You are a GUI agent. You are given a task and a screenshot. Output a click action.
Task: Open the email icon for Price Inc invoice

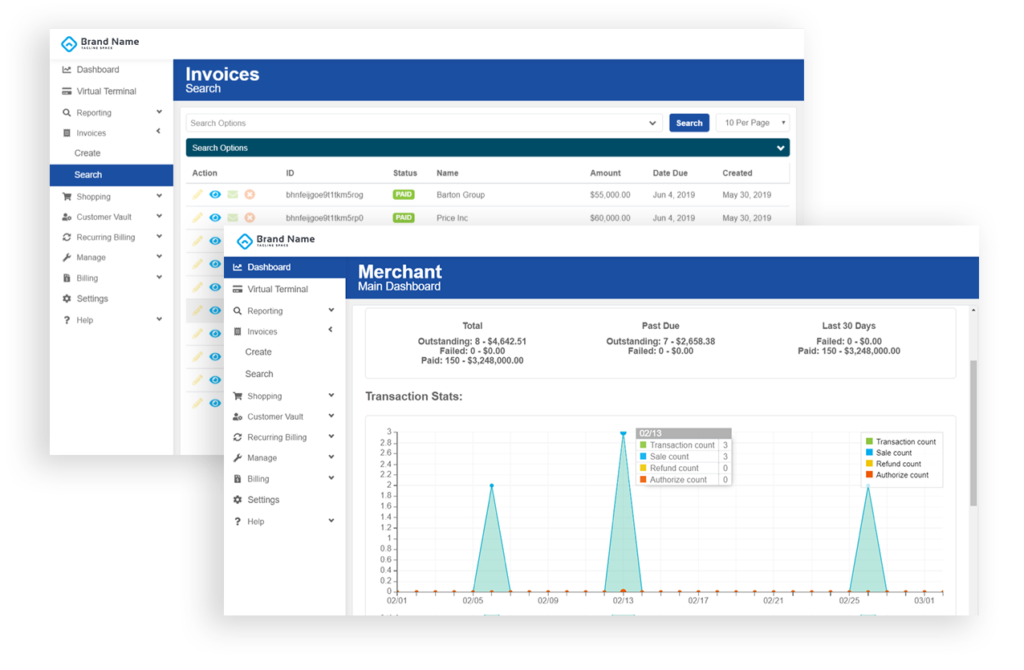pos(231,217)
